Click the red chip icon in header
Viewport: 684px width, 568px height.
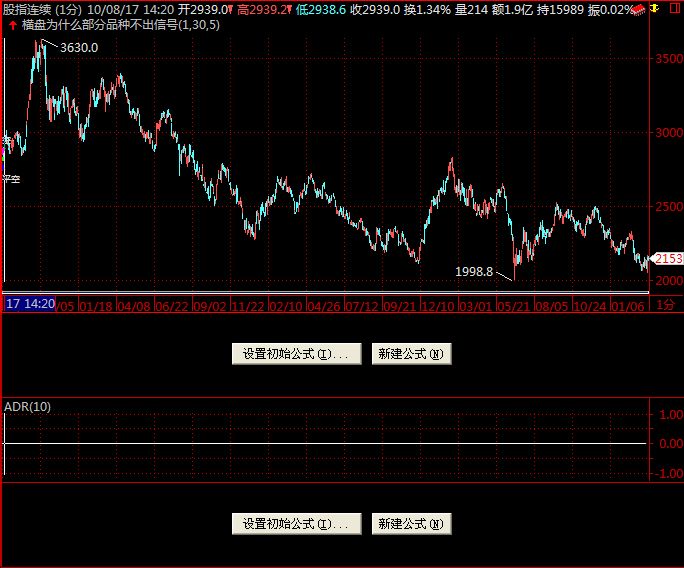pos(638,10)
